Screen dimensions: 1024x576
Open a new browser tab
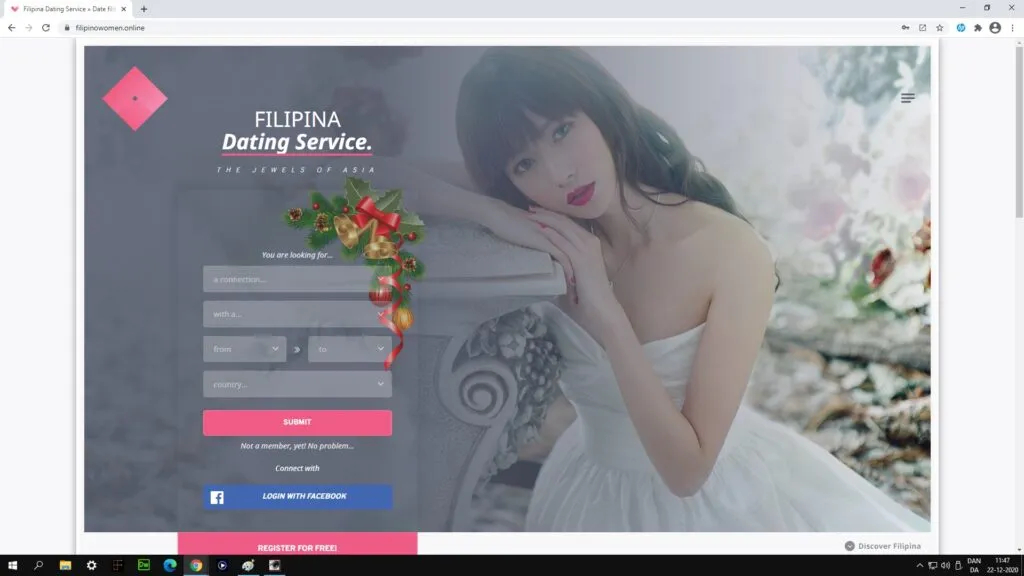[x=144, y=9]
